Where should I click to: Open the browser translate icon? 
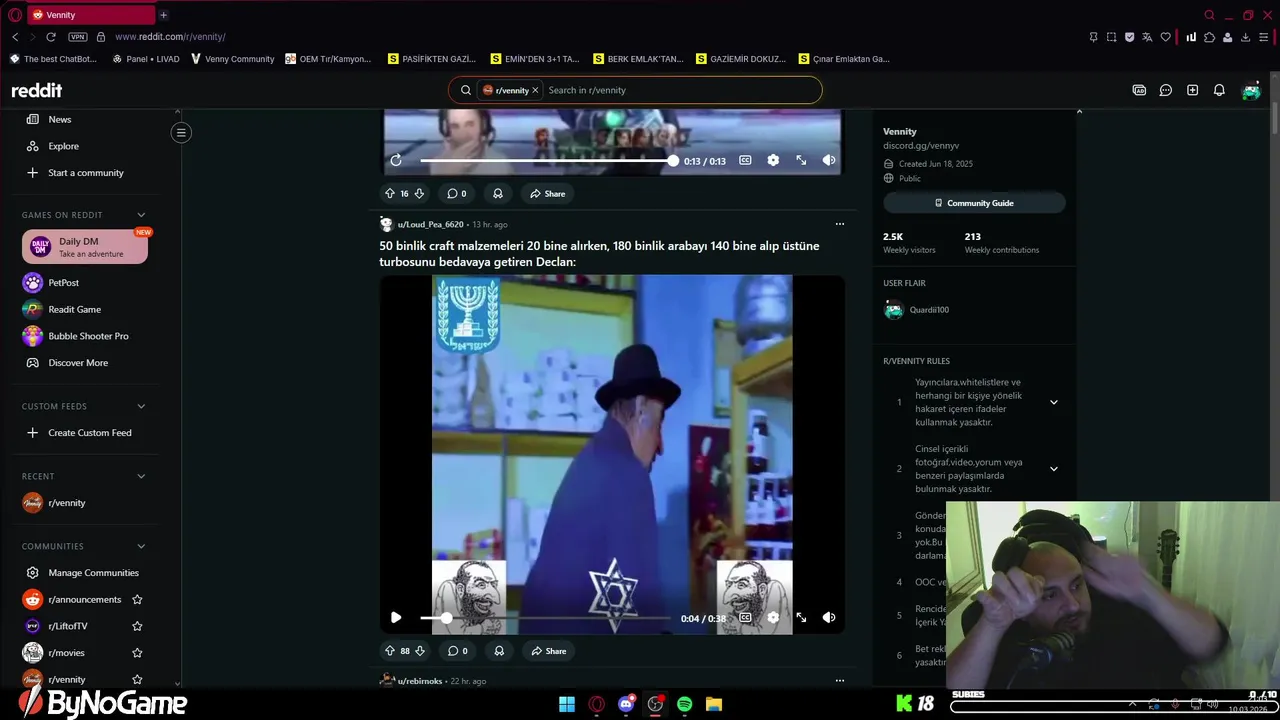(1148, 37)
